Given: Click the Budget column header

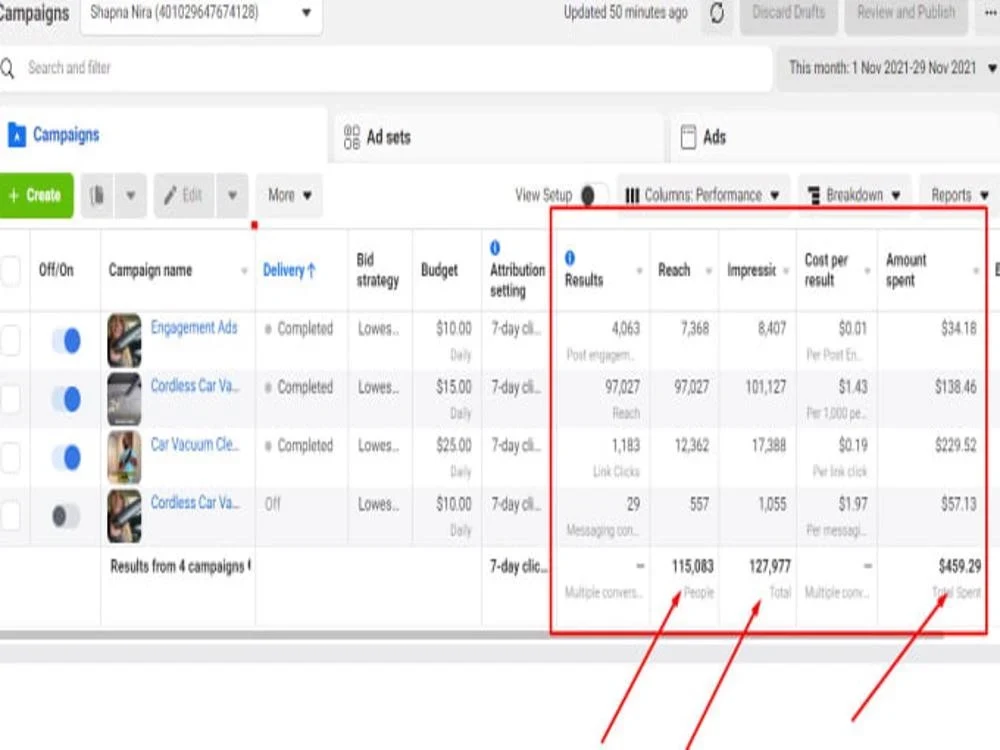Looking at the screenshot, I should pyautogui.click(x=439, y=270).
